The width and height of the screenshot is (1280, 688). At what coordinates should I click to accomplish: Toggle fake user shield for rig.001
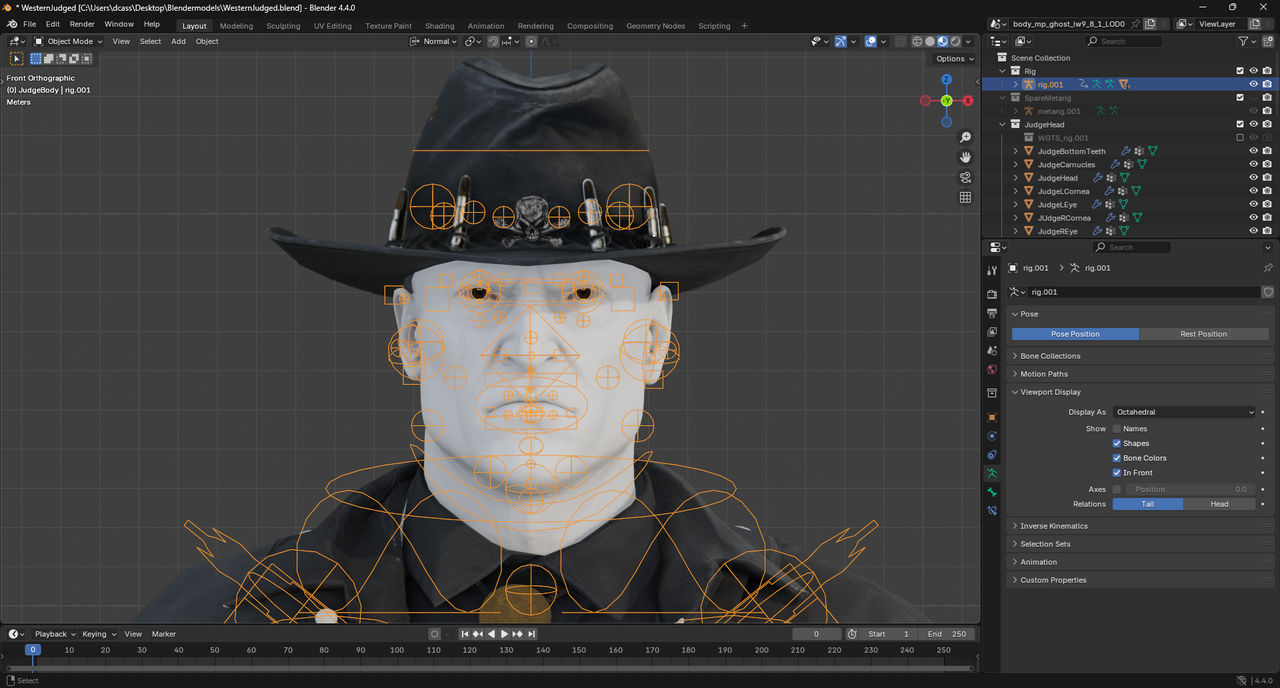click(1268, 292)
